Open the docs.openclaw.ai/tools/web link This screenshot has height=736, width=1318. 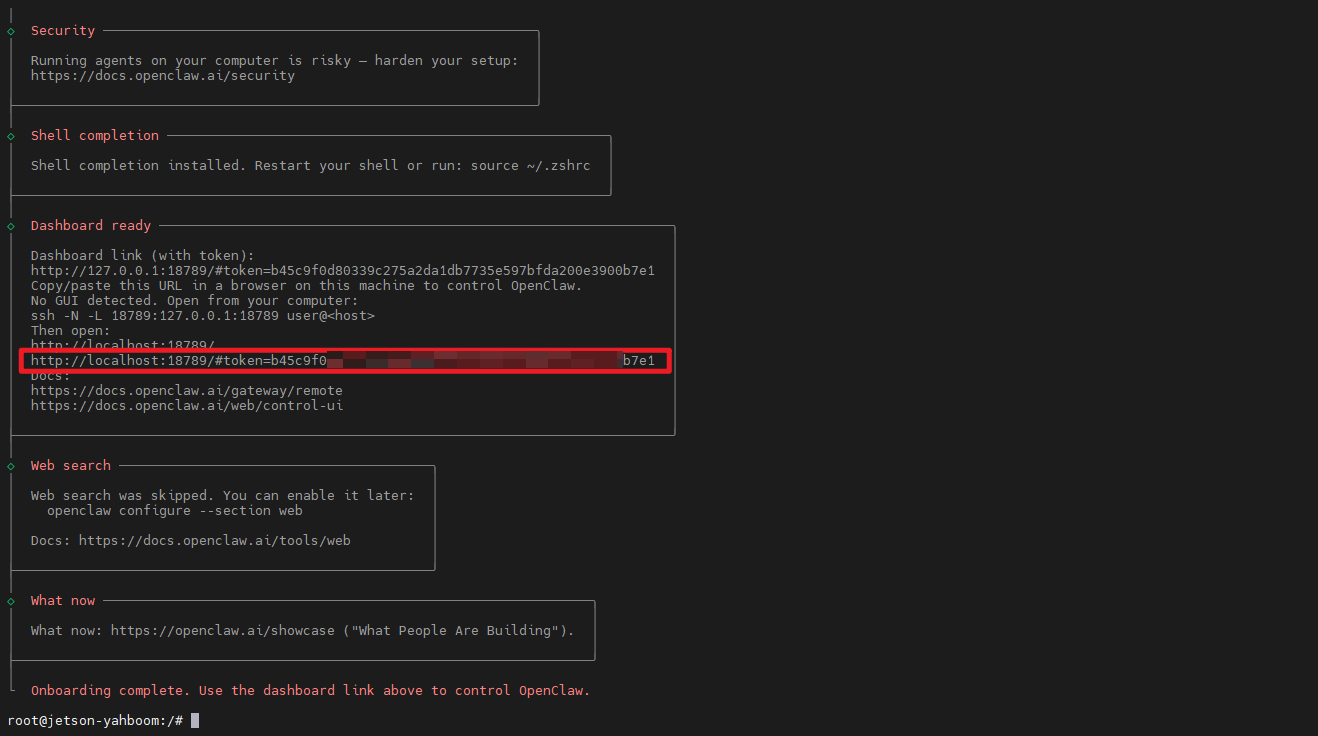pyautogui.click(x=215, y=541)
